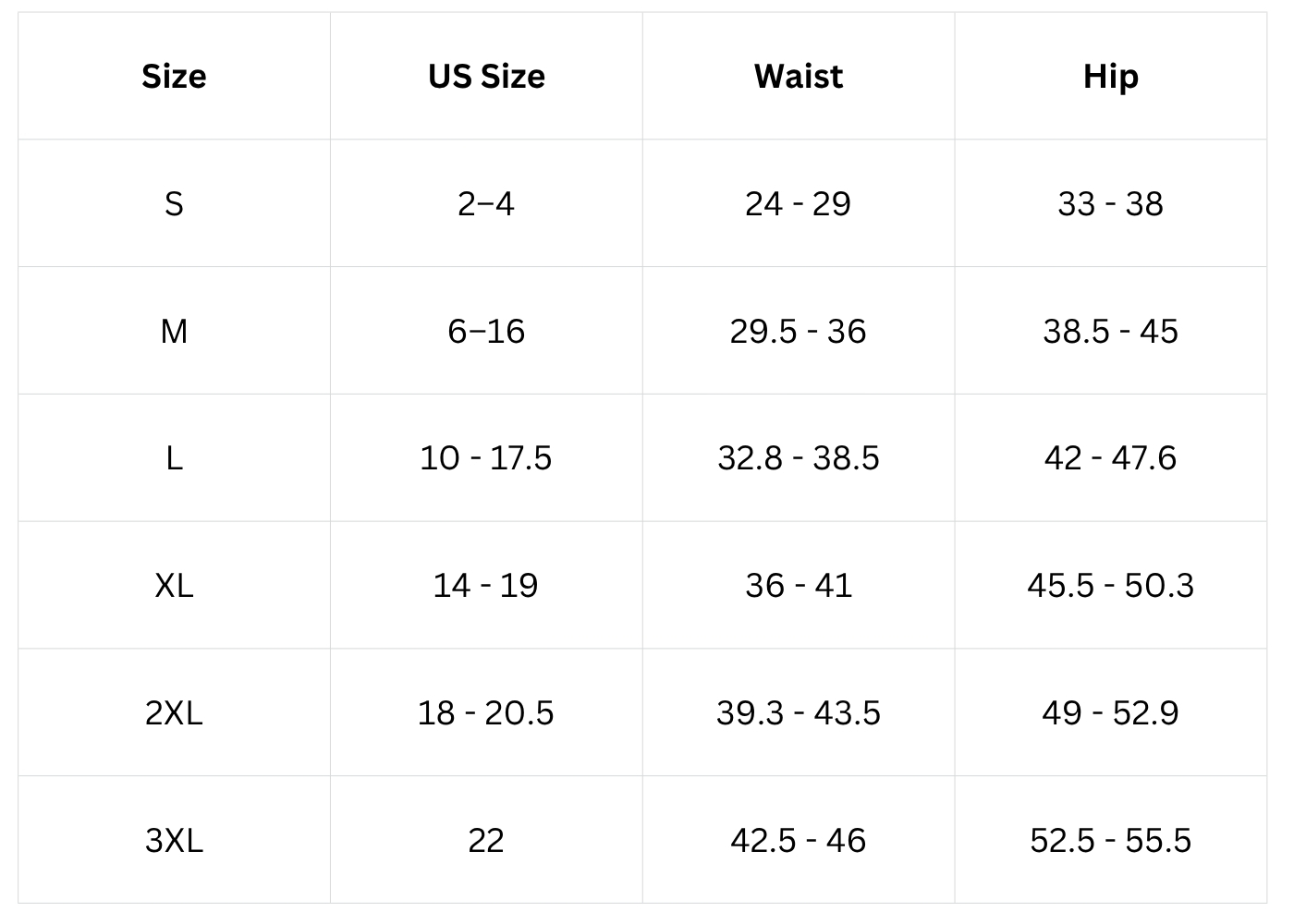Click hip value 33 - 38
Viewport: 1294px width, 924px height.
[x=1110, y=203]
